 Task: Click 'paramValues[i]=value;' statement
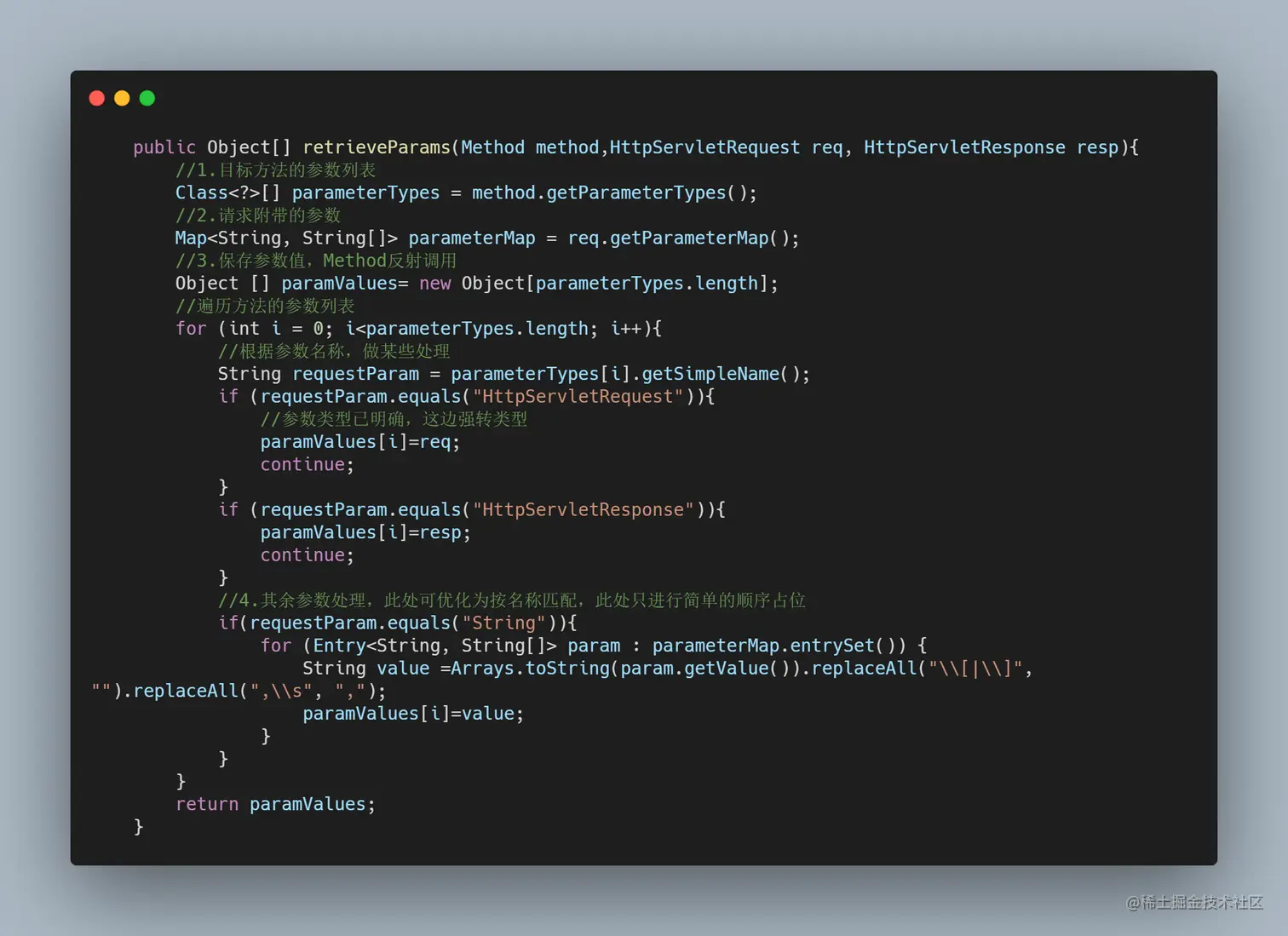(x=413, y=713)
